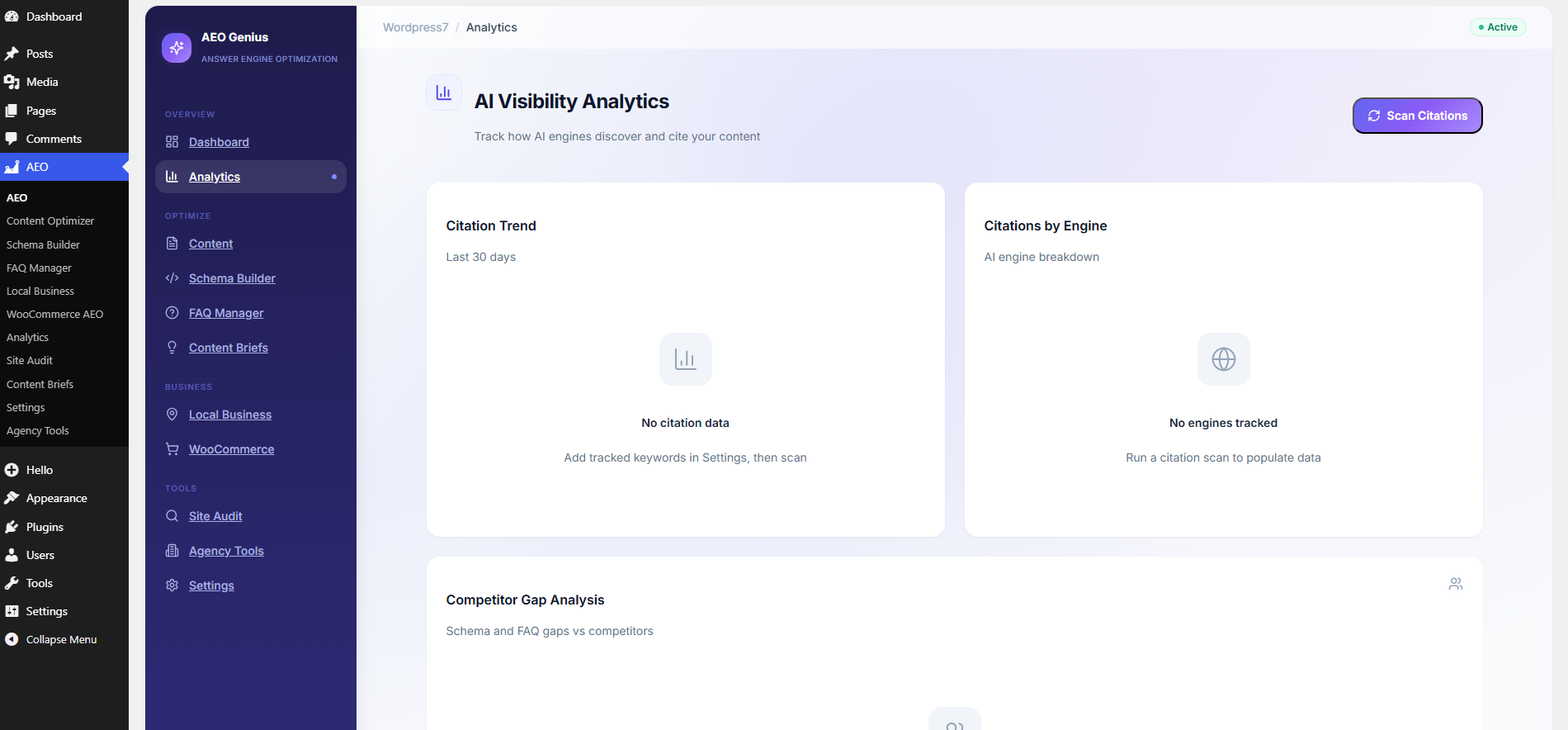Viewport: 1568px width, 730px height.
Task: Click the Citation Trend empty-state chart icon
Action: pos(686,359)
